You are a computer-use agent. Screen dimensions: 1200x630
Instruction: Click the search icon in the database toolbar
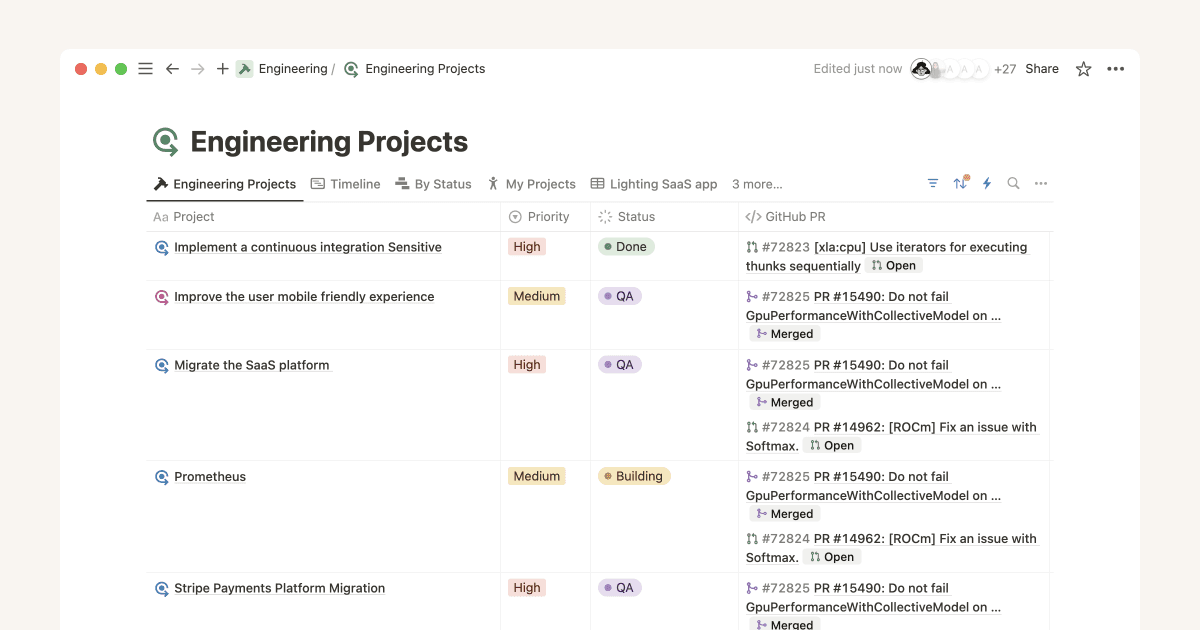tap(1013, 183)
